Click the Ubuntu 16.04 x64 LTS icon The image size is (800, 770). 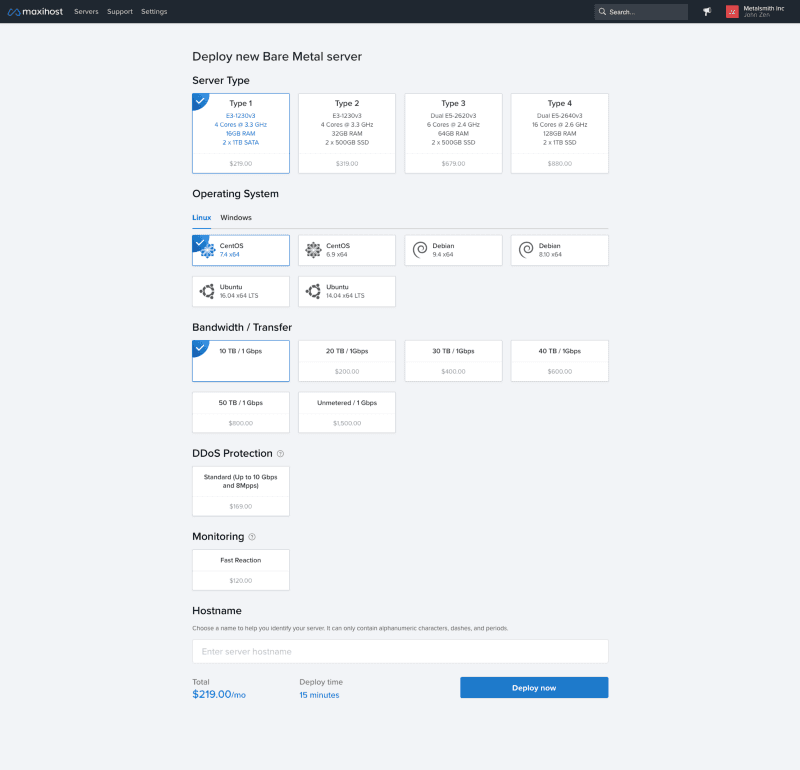click(x=208, y=291)
